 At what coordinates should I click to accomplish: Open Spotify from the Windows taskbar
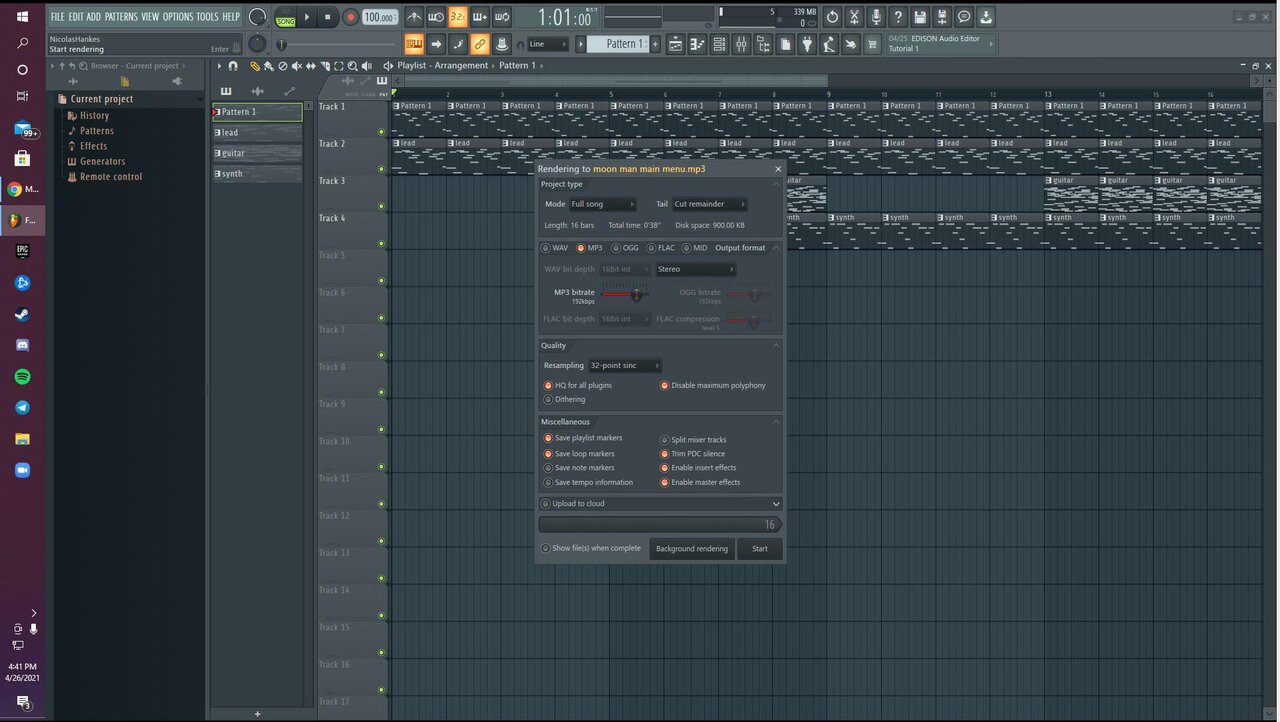[x=22, y=377]
